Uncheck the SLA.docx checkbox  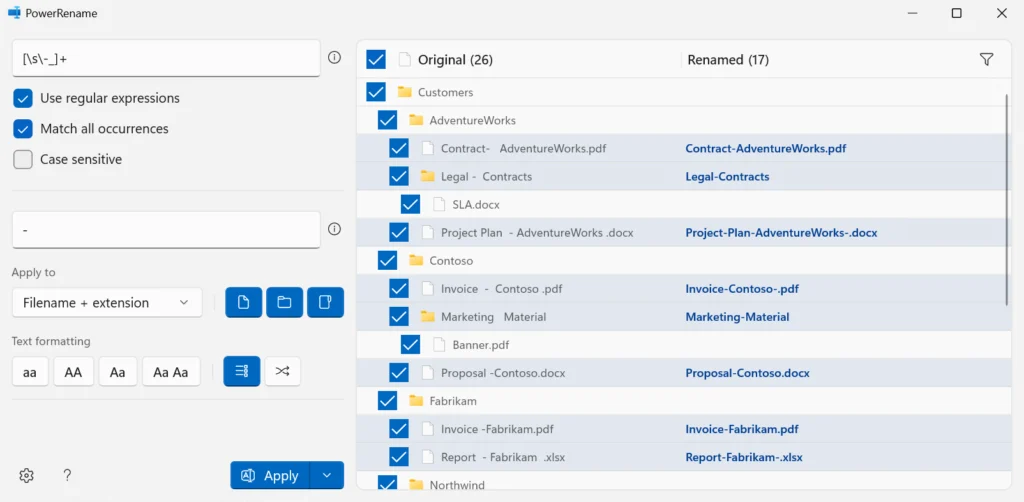click(411, 204)
